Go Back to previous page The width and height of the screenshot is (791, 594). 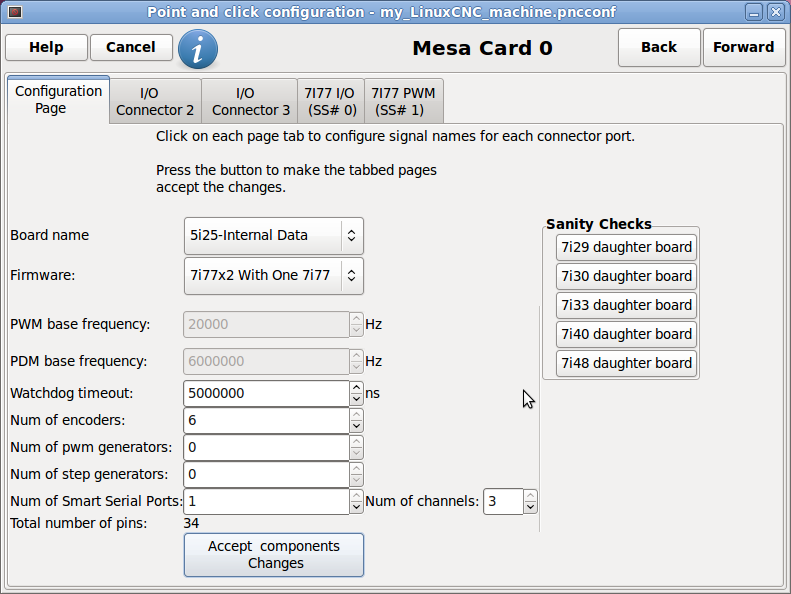(659, 47)
